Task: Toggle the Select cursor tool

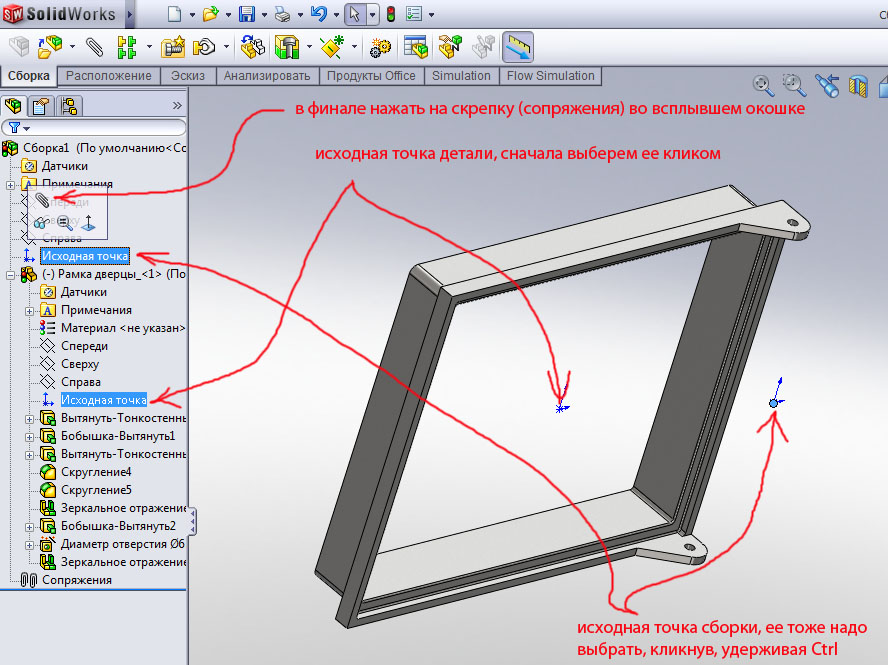Action: (353, 14)
